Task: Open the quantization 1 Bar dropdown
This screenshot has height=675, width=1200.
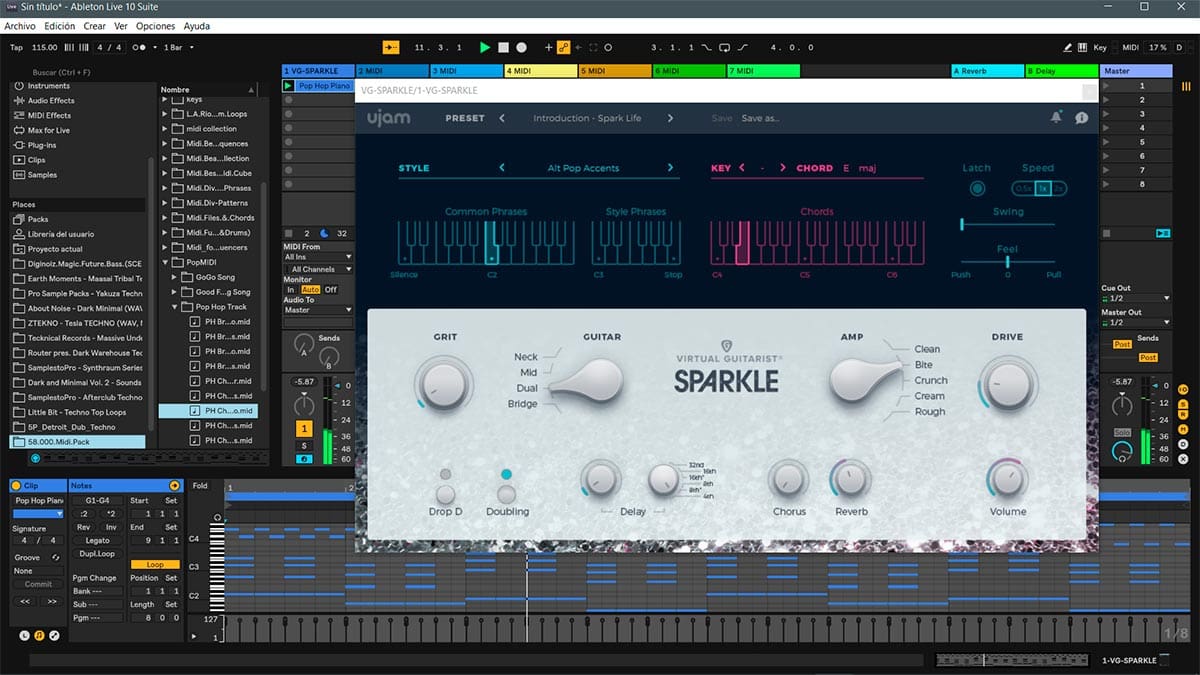Action: pos(177,47)
